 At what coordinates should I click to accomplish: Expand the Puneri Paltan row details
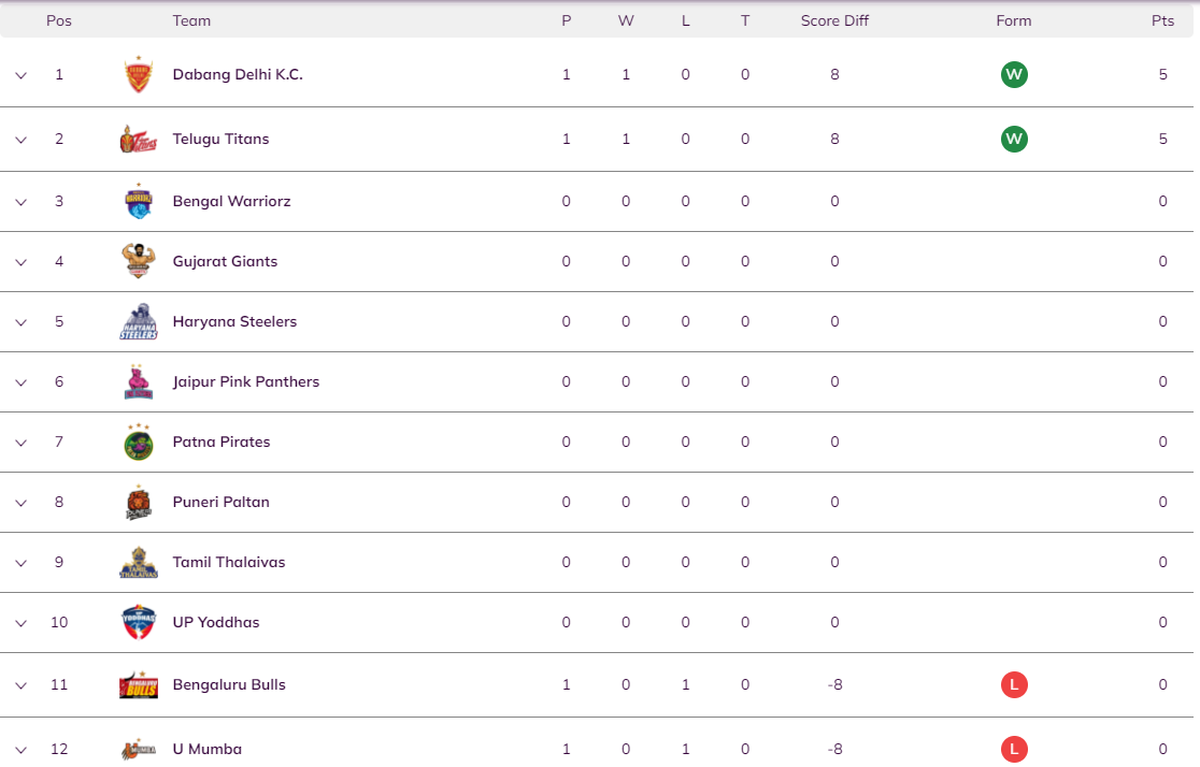click(21, 502)
